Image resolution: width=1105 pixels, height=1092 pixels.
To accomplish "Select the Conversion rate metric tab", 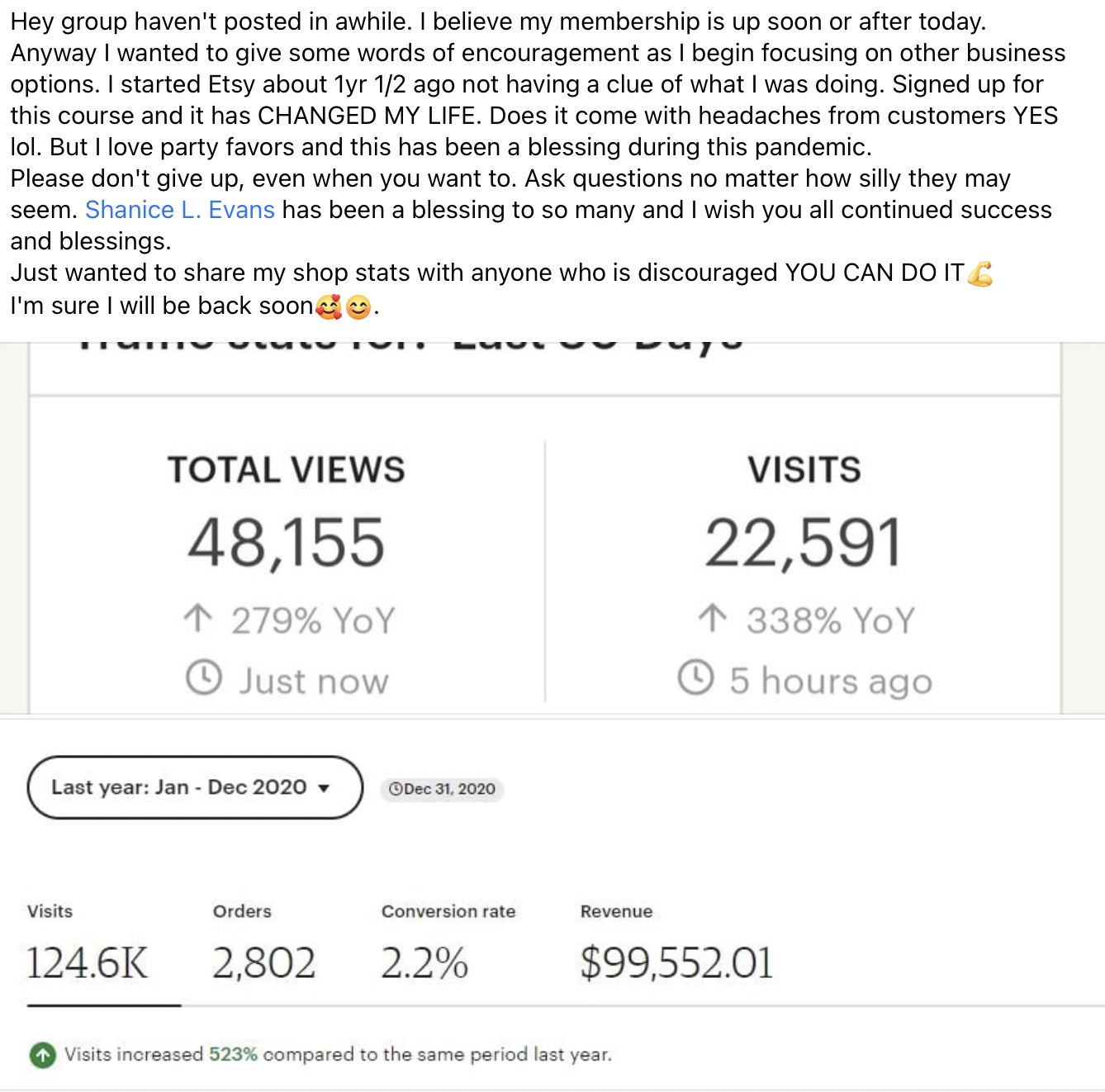I will point(448,947).
